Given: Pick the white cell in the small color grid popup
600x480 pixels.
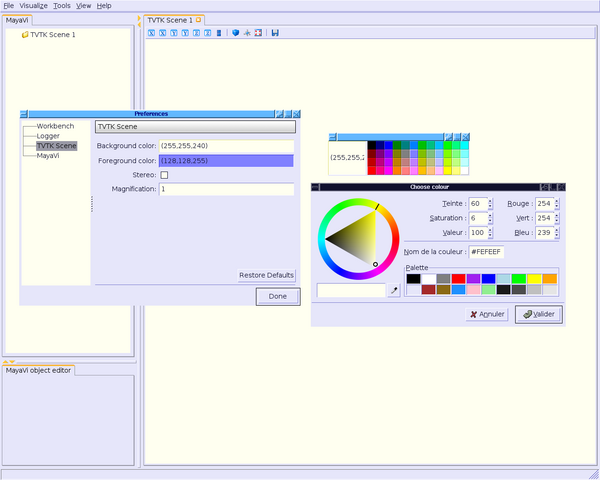Looking at the screenshot, I should coord(464,171).
